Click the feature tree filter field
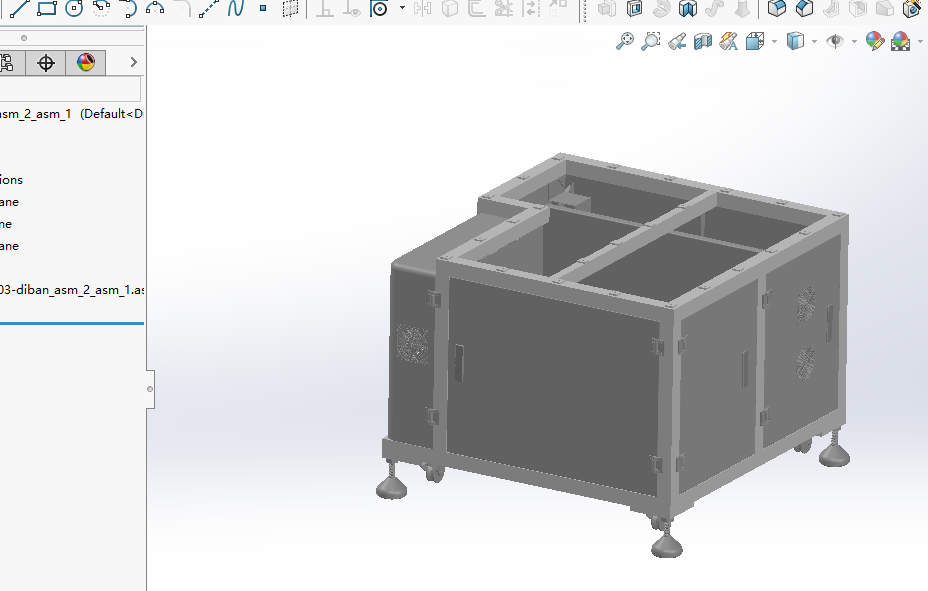The height and width of the screenshot is (591, 928). tap(70, 89)
